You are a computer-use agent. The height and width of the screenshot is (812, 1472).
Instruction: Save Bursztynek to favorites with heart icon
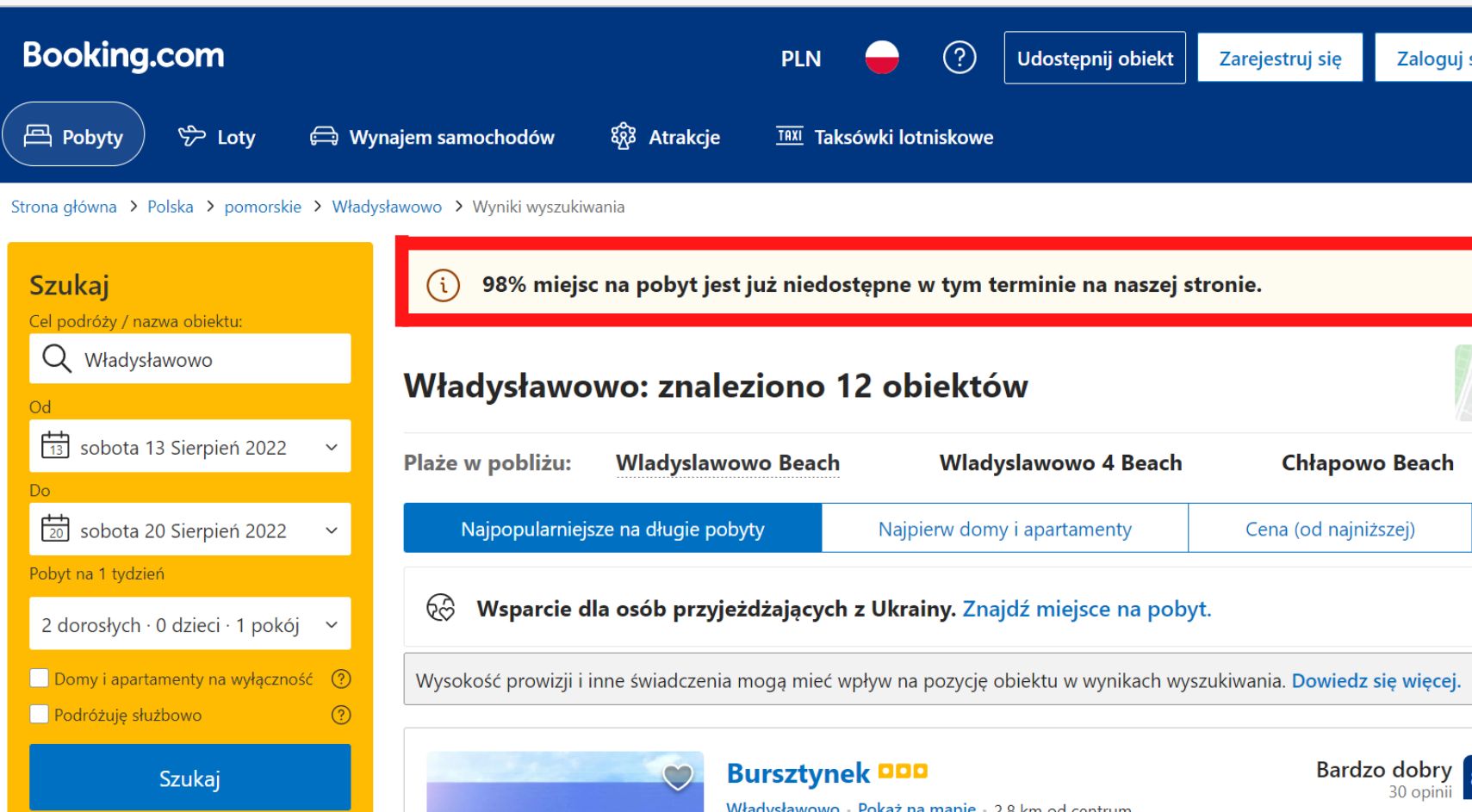pos(678,777)
